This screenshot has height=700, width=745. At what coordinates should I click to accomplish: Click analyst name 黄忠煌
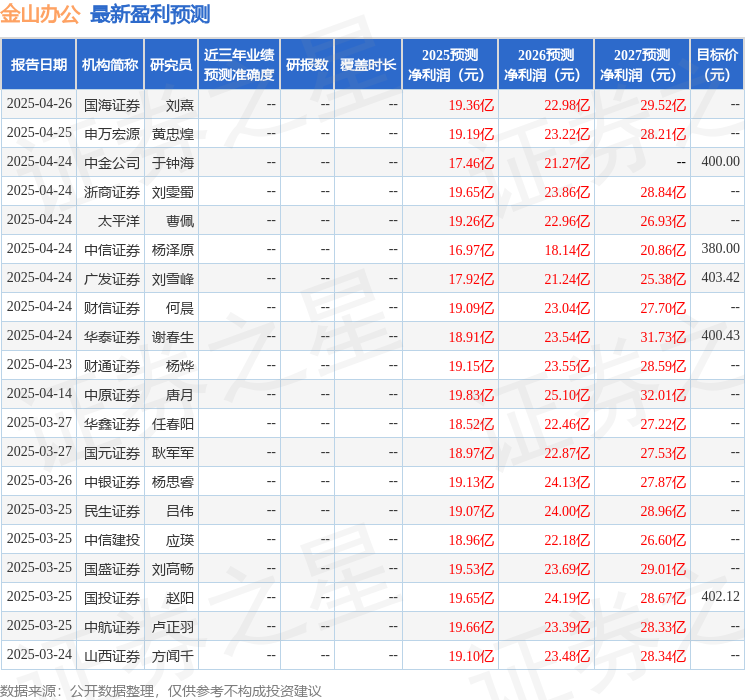point(172,134)
